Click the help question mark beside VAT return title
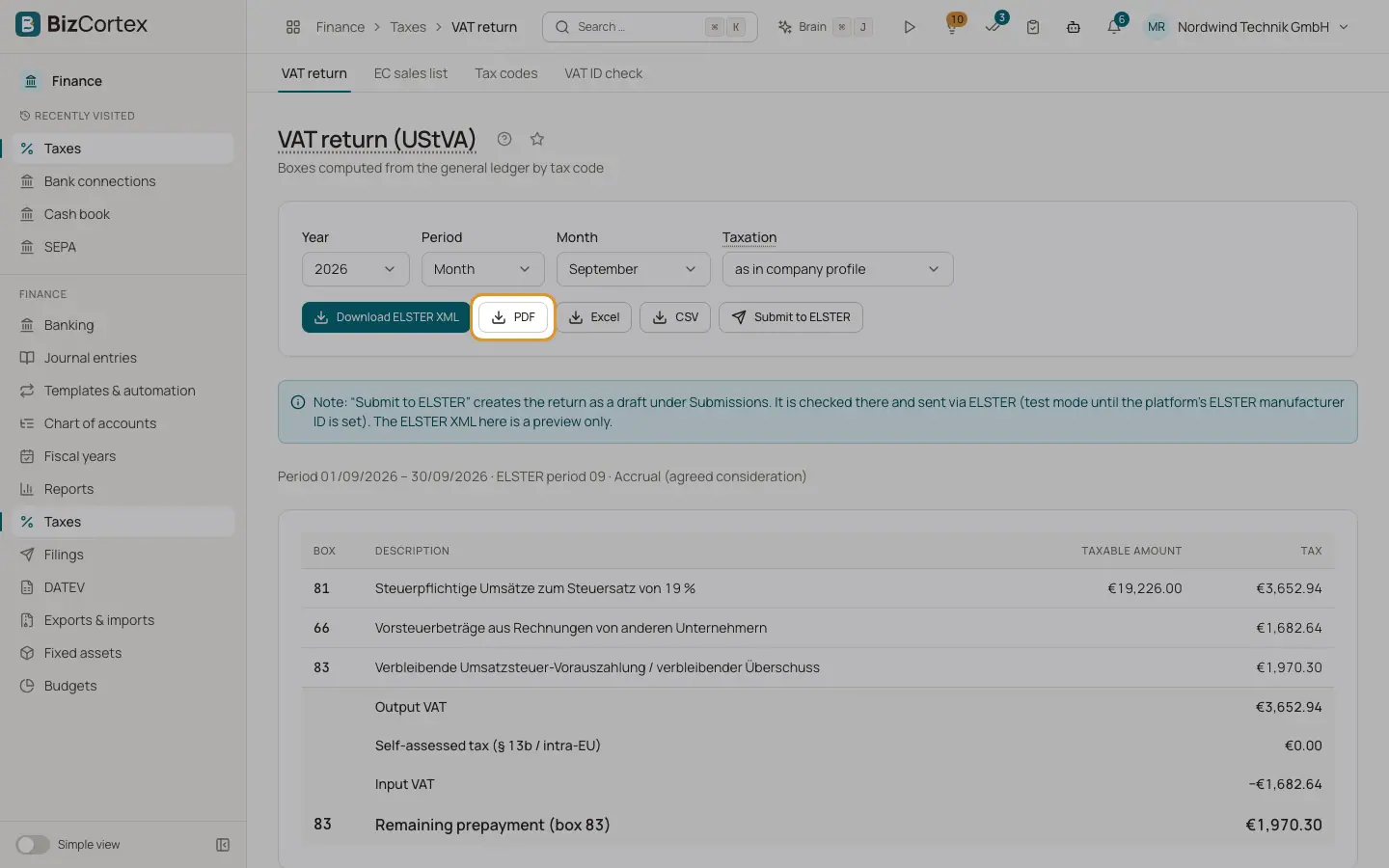 pyautogui.click(x=504, y=139)
